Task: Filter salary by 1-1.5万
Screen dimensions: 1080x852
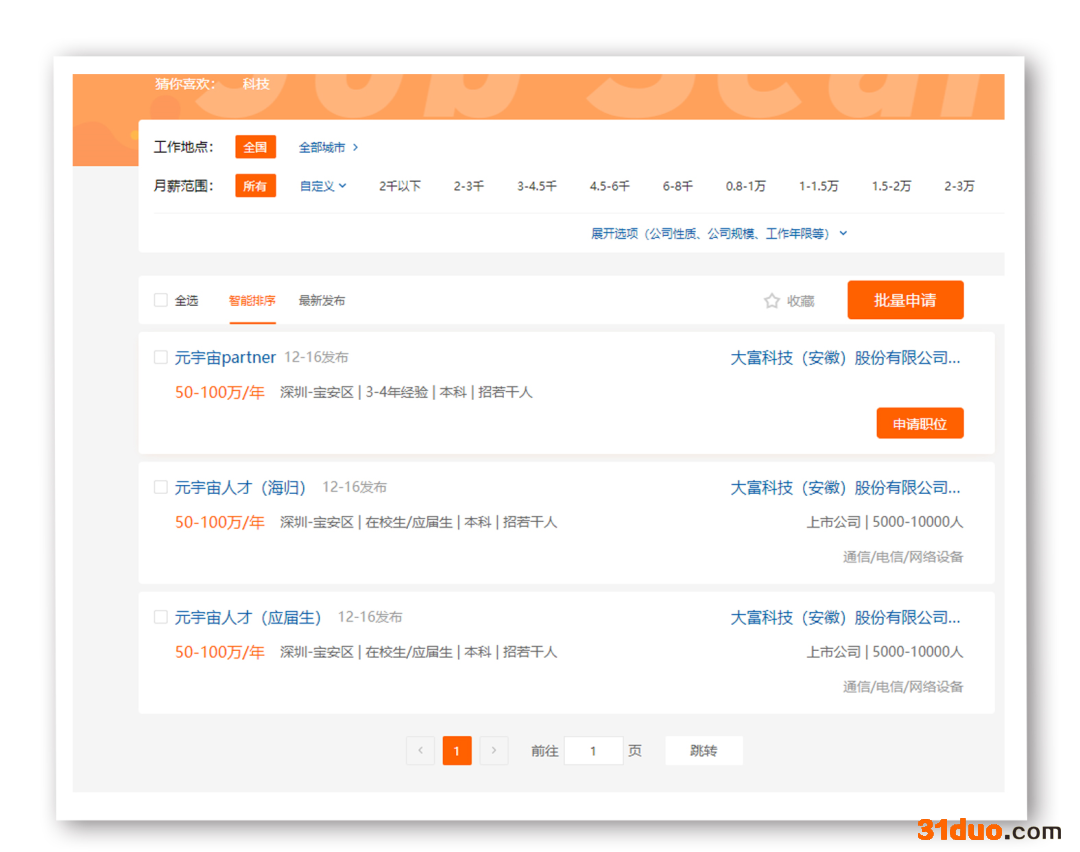Action: [818, 186]
